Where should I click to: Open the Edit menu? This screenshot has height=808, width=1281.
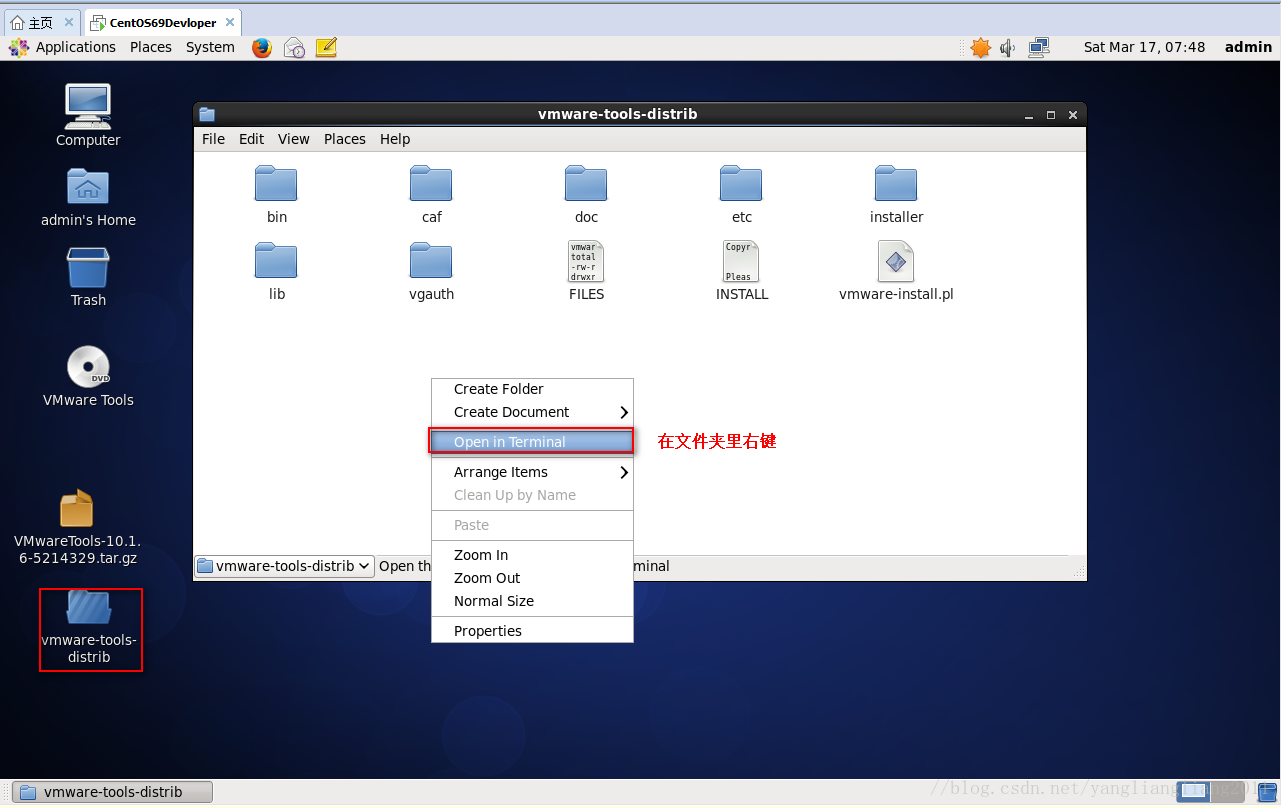click(x=252, y=139)
